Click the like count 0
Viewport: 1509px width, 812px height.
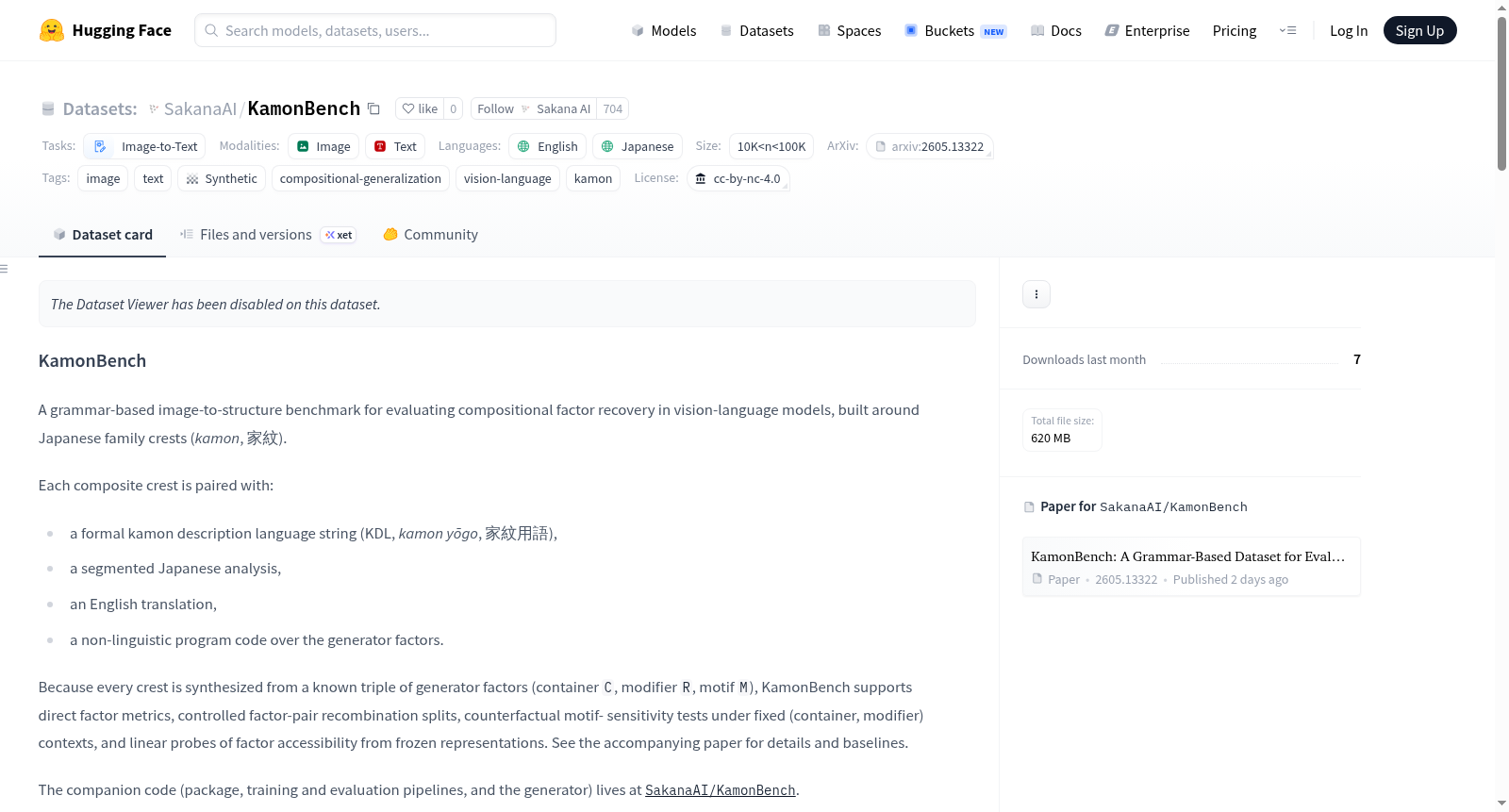coord(454,108)
